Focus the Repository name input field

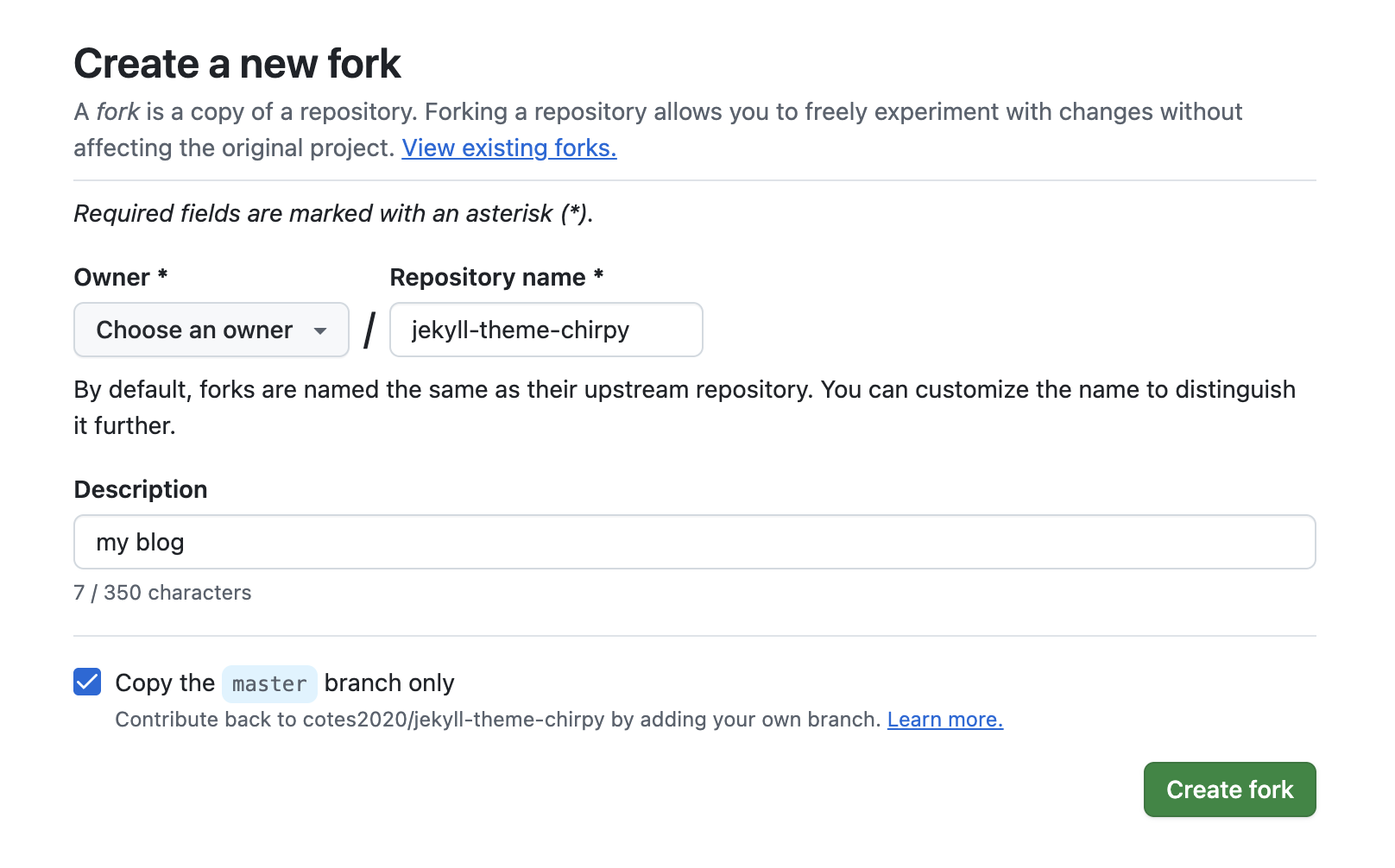click(546, 330)
